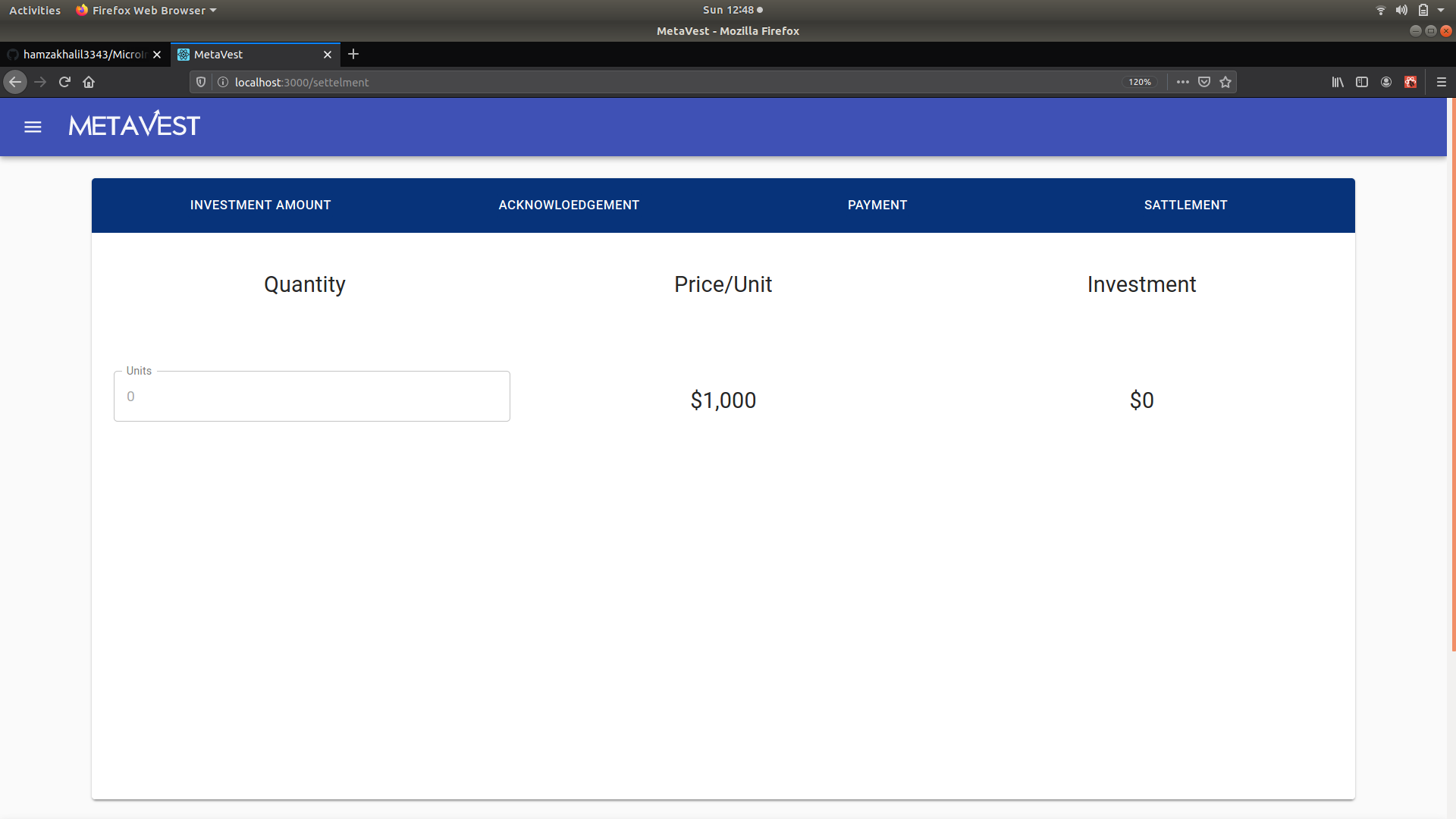Reload the current page
This screenshot has width=1456, height=819.
point(64,82)
